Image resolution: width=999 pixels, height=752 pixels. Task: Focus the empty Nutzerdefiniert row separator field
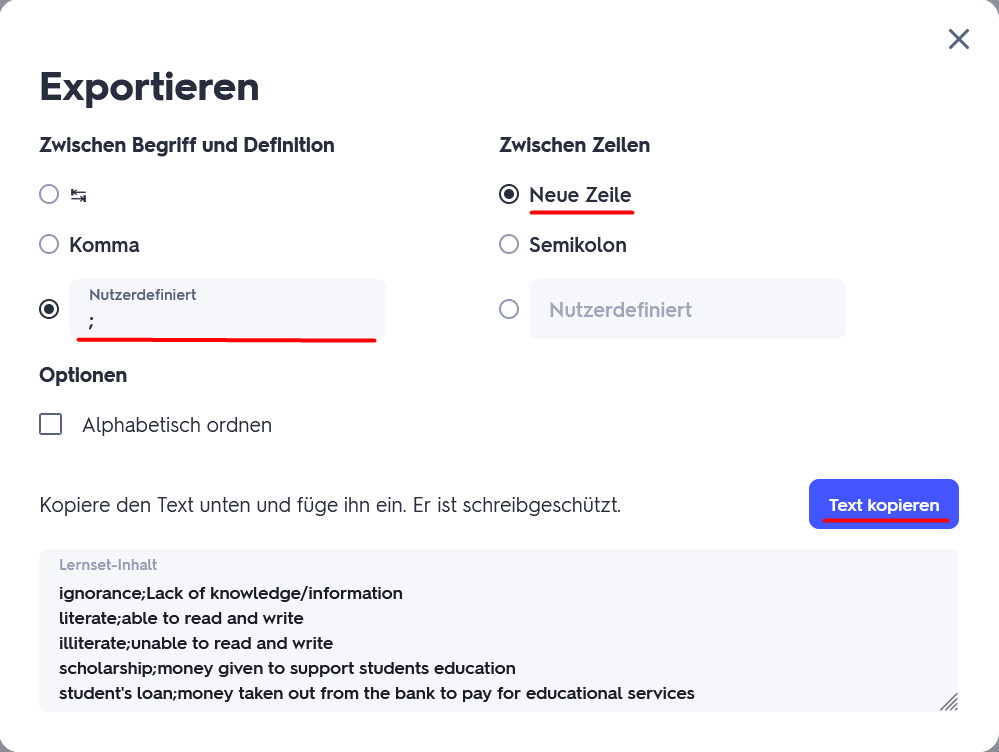(687, 309)
